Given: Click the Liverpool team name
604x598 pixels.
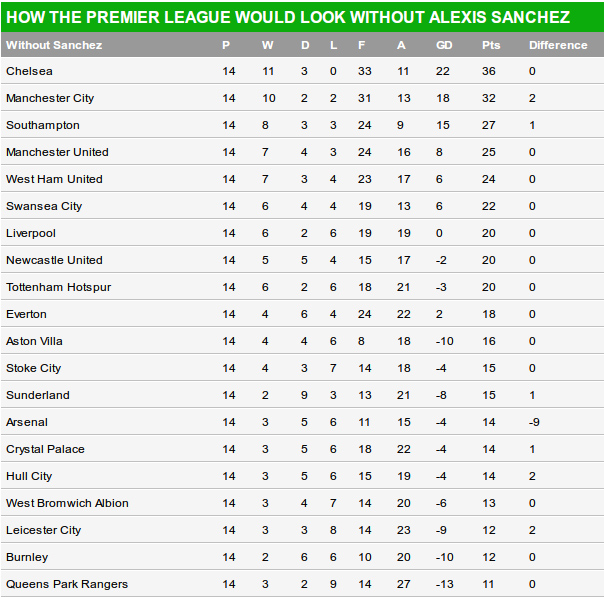Looking at the screenshot, I should tap(31, 234).
